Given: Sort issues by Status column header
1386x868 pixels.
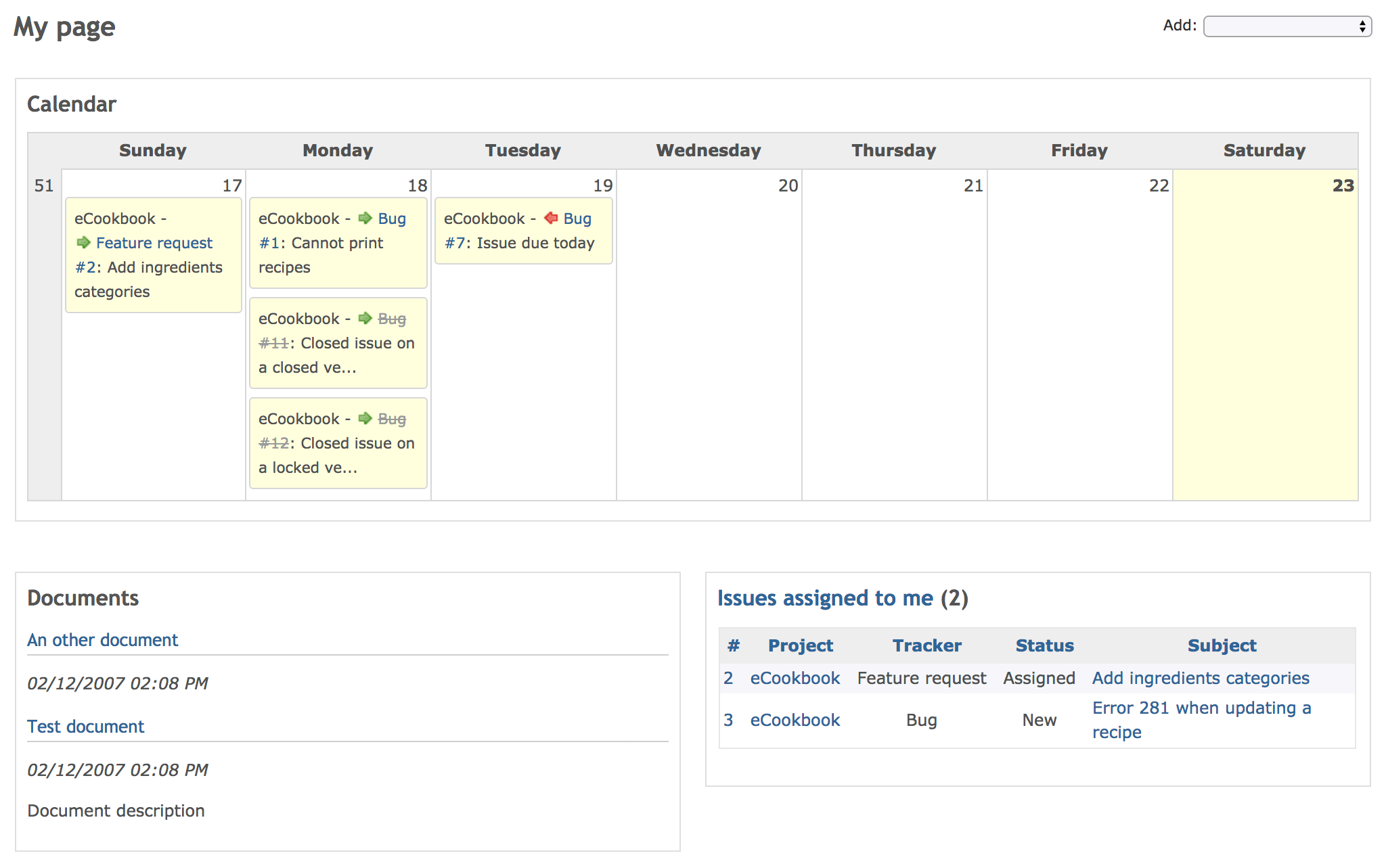Looking at the screenshot, I should click(1044, 645).
